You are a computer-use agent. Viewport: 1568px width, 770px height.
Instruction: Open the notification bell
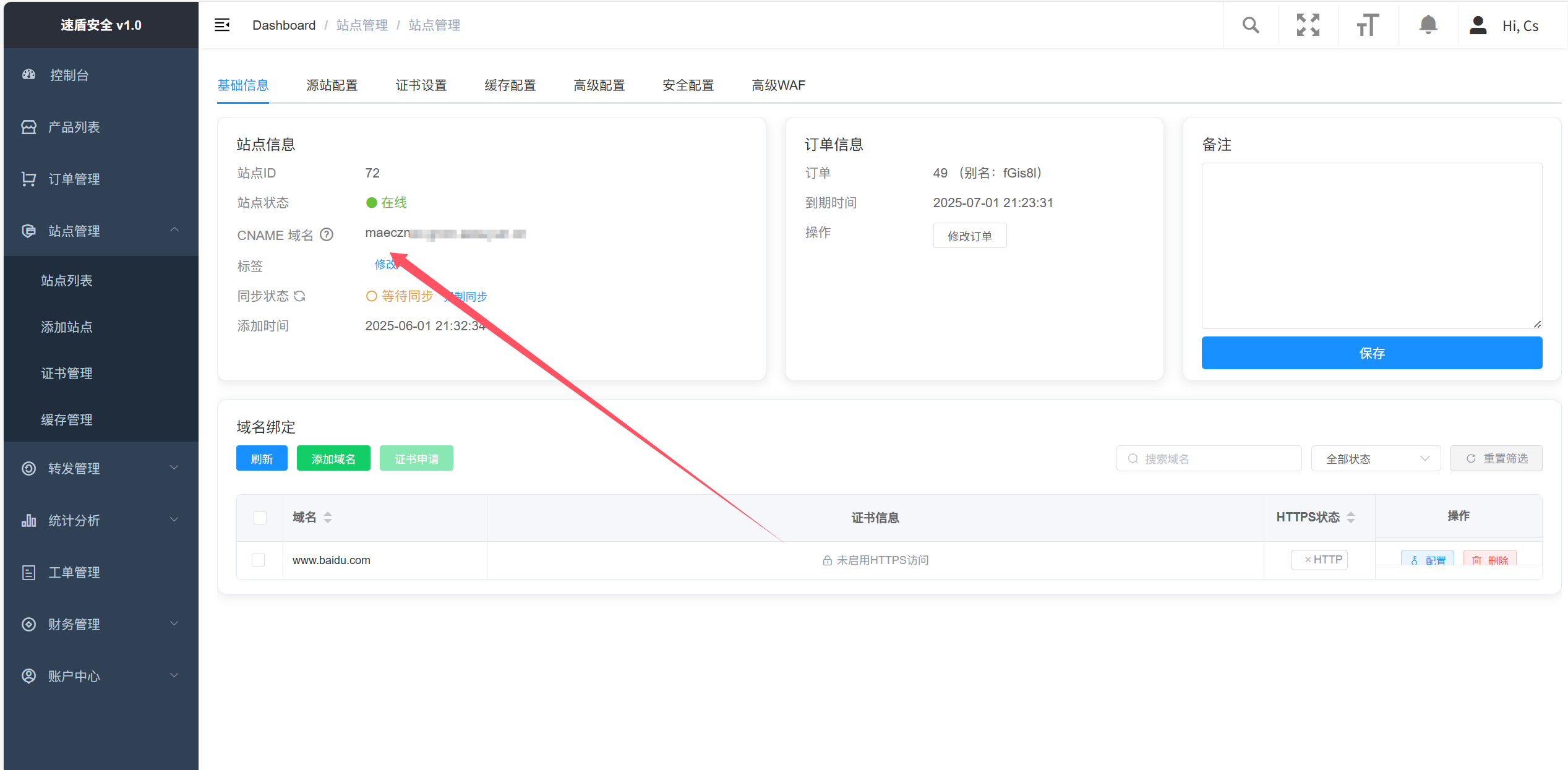tap(1428, 25)
